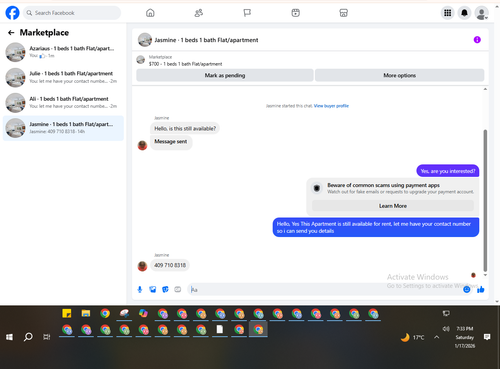The height and width of the screenshot is (369, 500).
Task: Attach a file with the photo icon
Action: (x=152, y=289)
